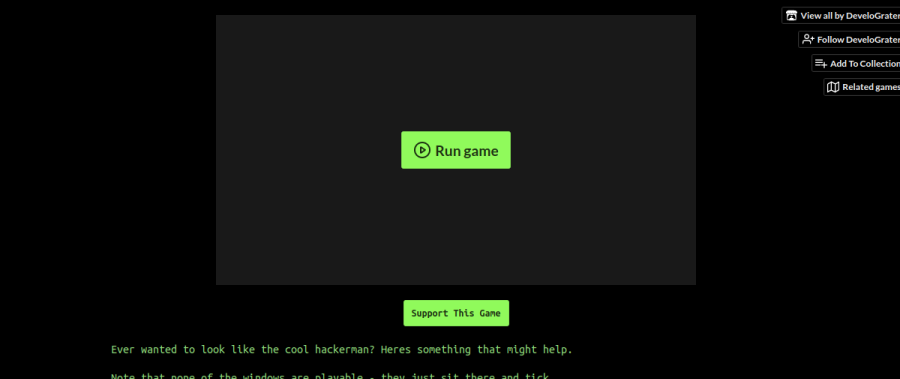Screen dimensions: 900x379
Task: Click the Related games map icon
Action: (833, 87)
